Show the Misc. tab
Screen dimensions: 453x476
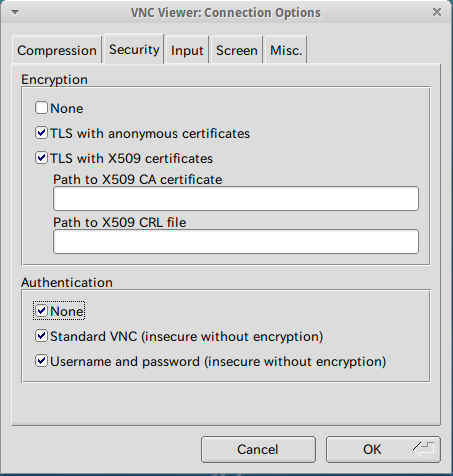pos(286,50)
